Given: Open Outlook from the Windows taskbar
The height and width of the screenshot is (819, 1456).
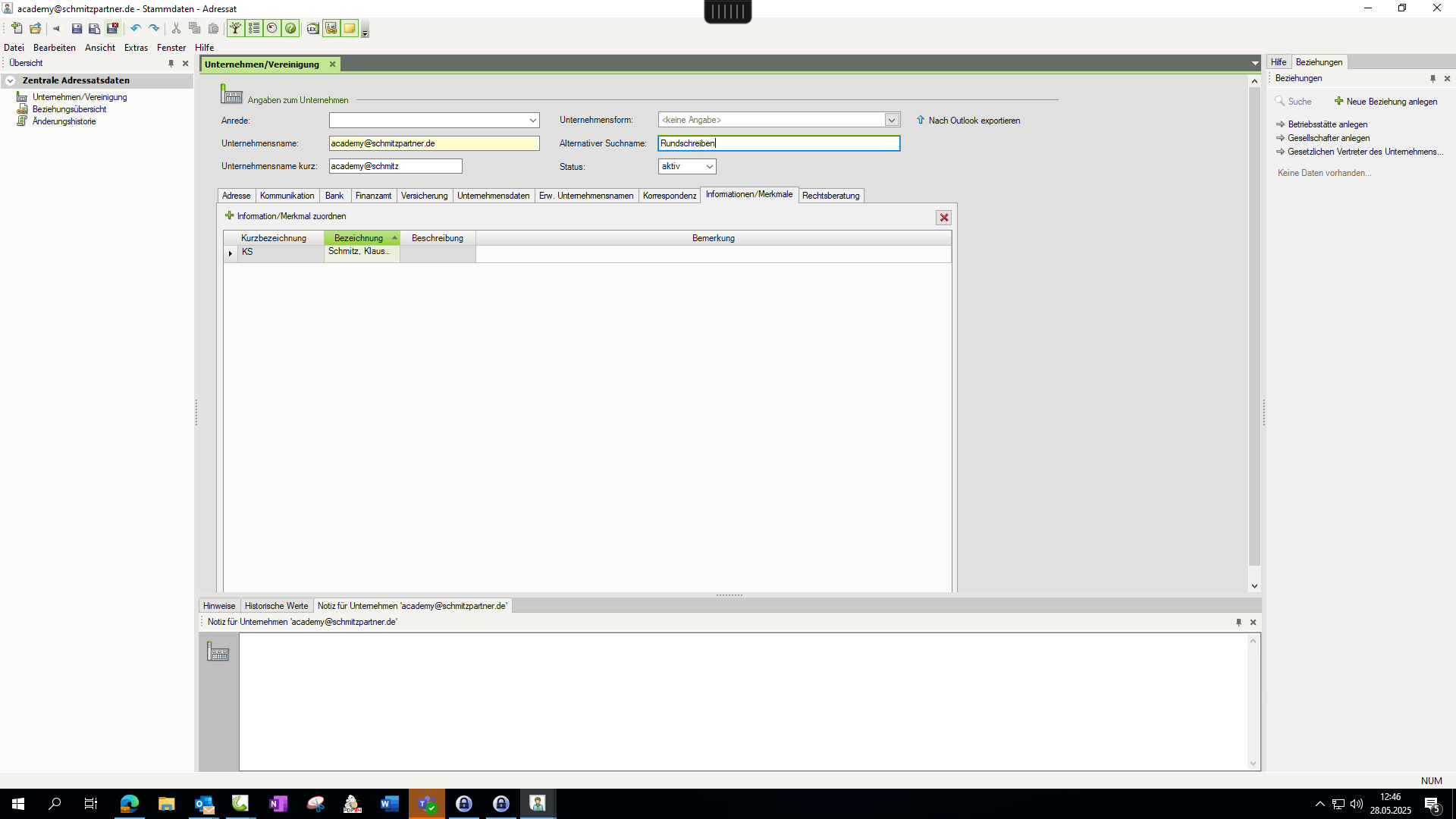Looking at the screenshot, I should (x=204, y=804).
